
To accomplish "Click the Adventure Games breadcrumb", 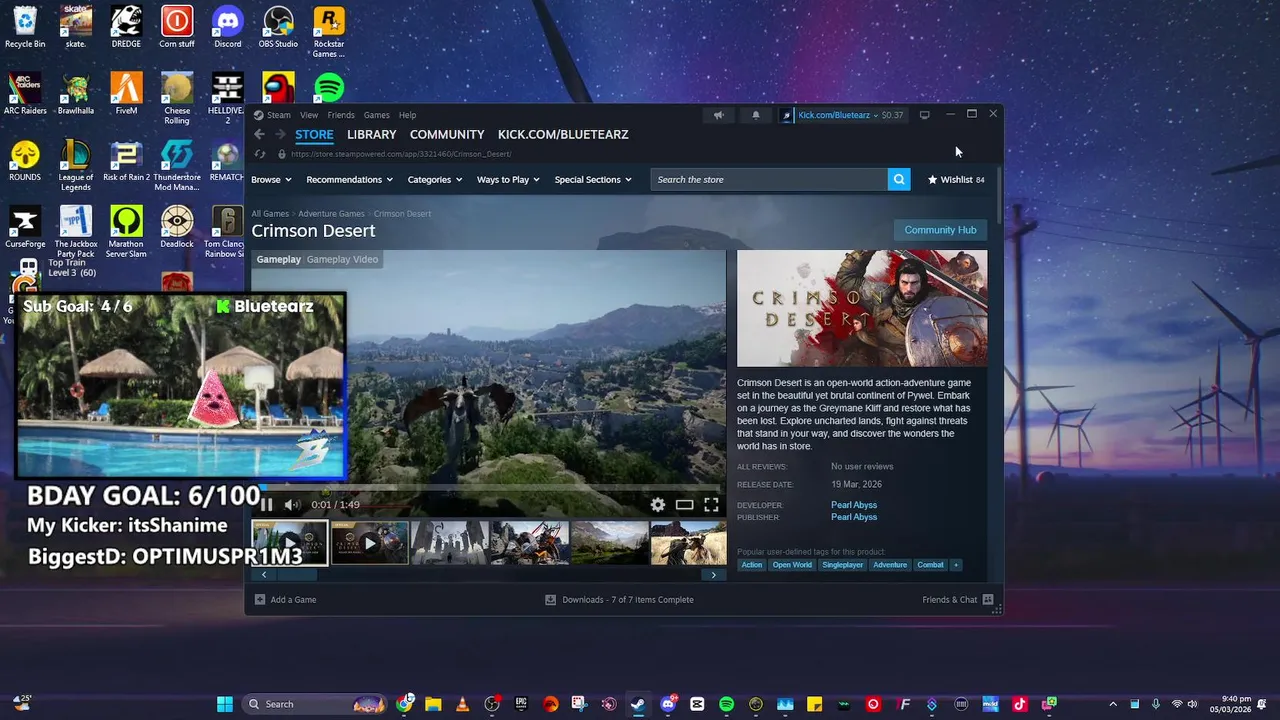I will pyautogui.click(x=331, y=214).
